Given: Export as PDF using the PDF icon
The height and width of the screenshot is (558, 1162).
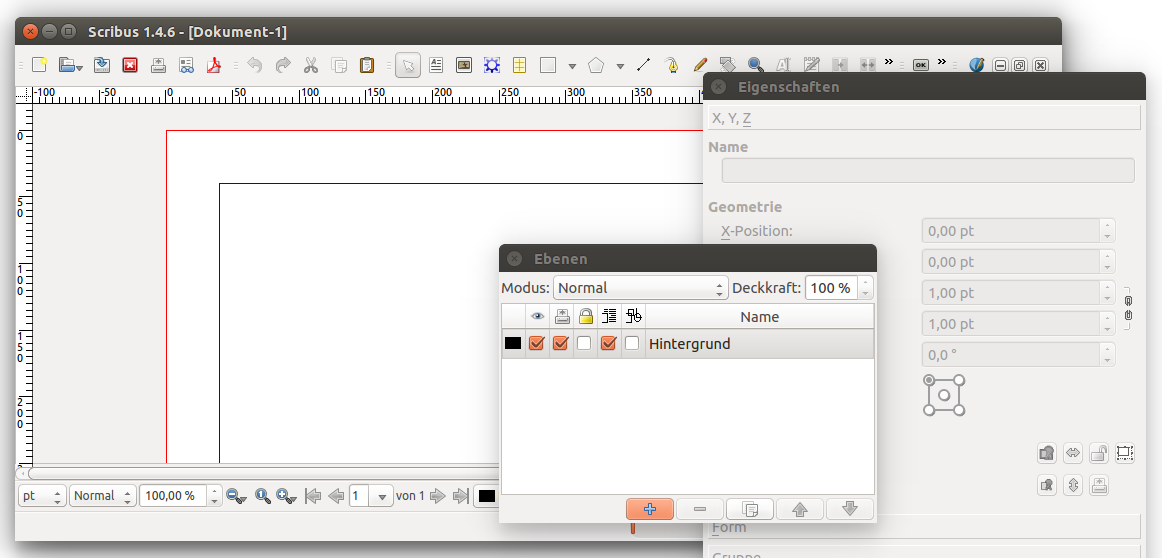Looking at the screenshot, I should coord(214,65).
